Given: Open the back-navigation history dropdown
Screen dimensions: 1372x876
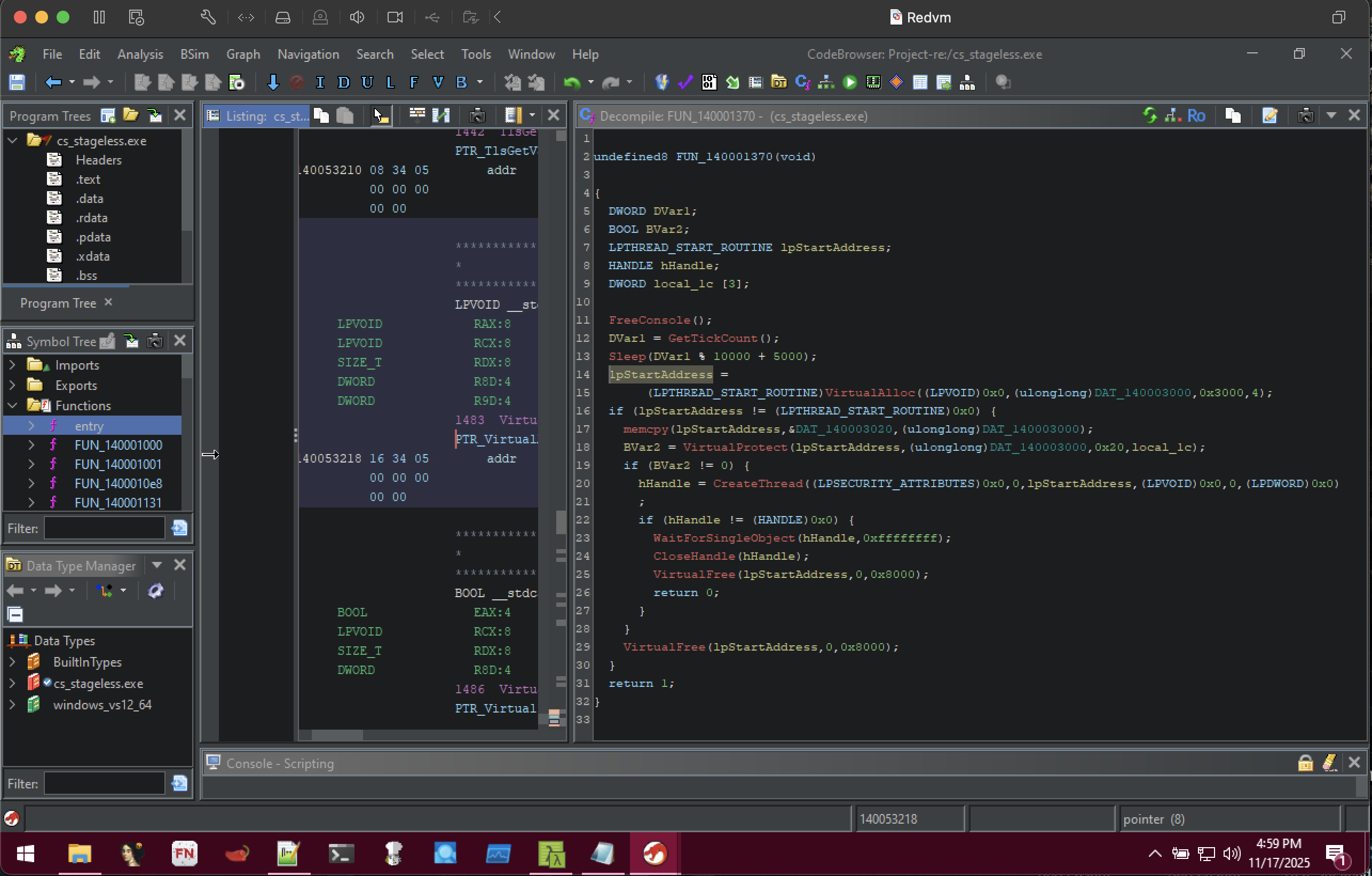Looking at the screenshot, I should point(72,83).
